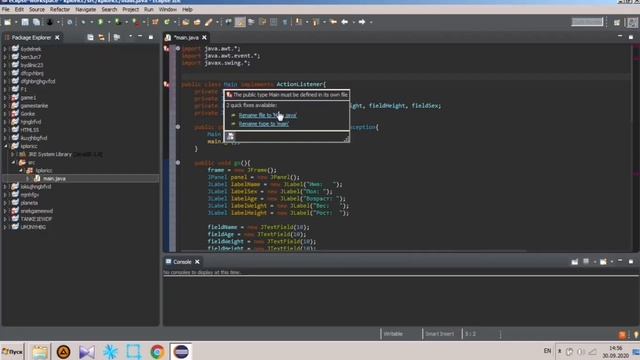Screen dimensions: 640x360
Task: Click the 'Writable' status bar entry
Action: click(x=393, y=334)
